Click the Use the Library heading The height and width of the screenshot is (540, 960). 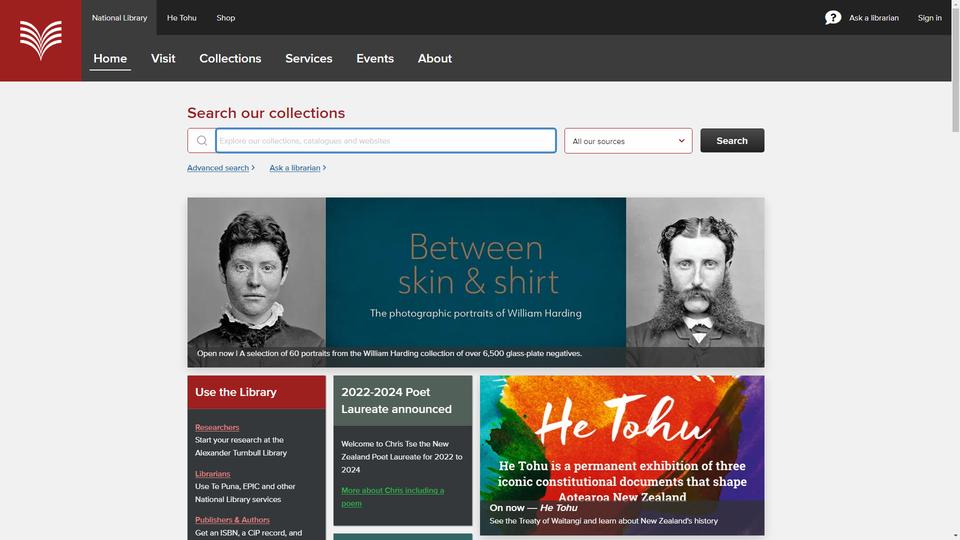coord(236,392)
